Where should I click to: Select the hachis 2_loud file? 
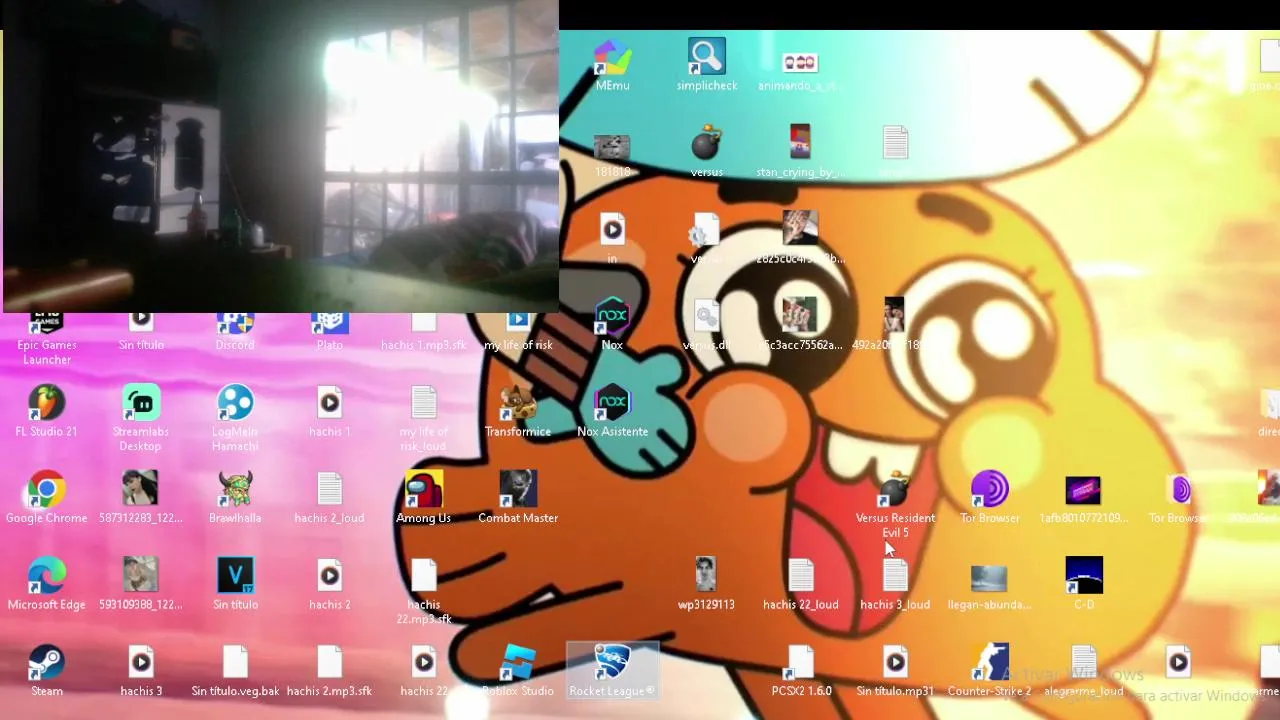329,498
